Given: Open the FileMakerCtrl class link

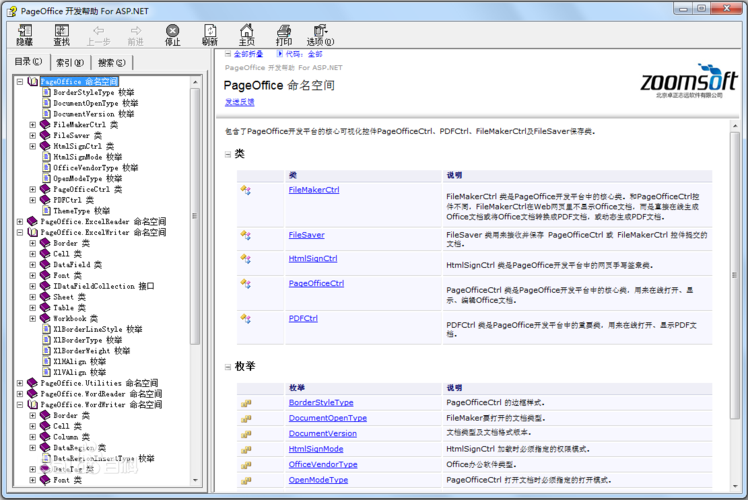Looking at the screenshot, I should [x=314, y=190].
